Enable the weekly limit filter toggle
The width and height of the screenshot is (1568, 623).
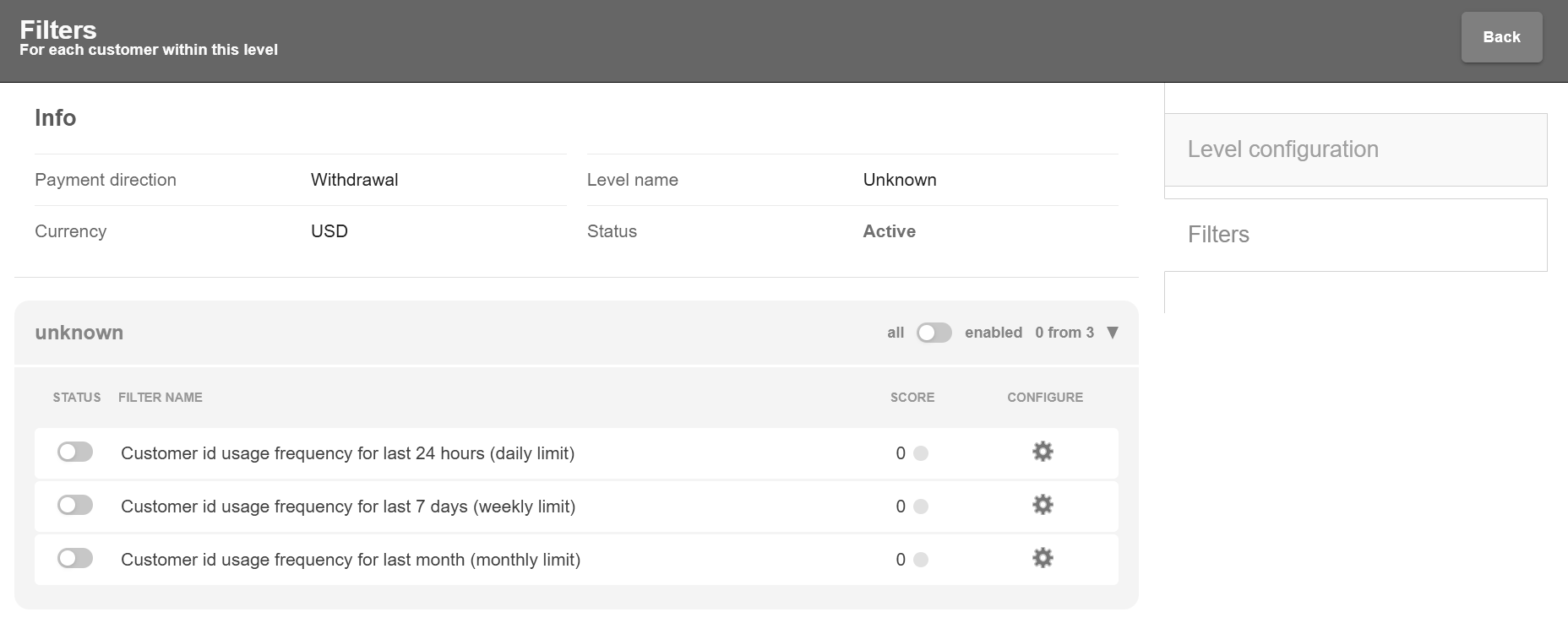pos(75,506)
